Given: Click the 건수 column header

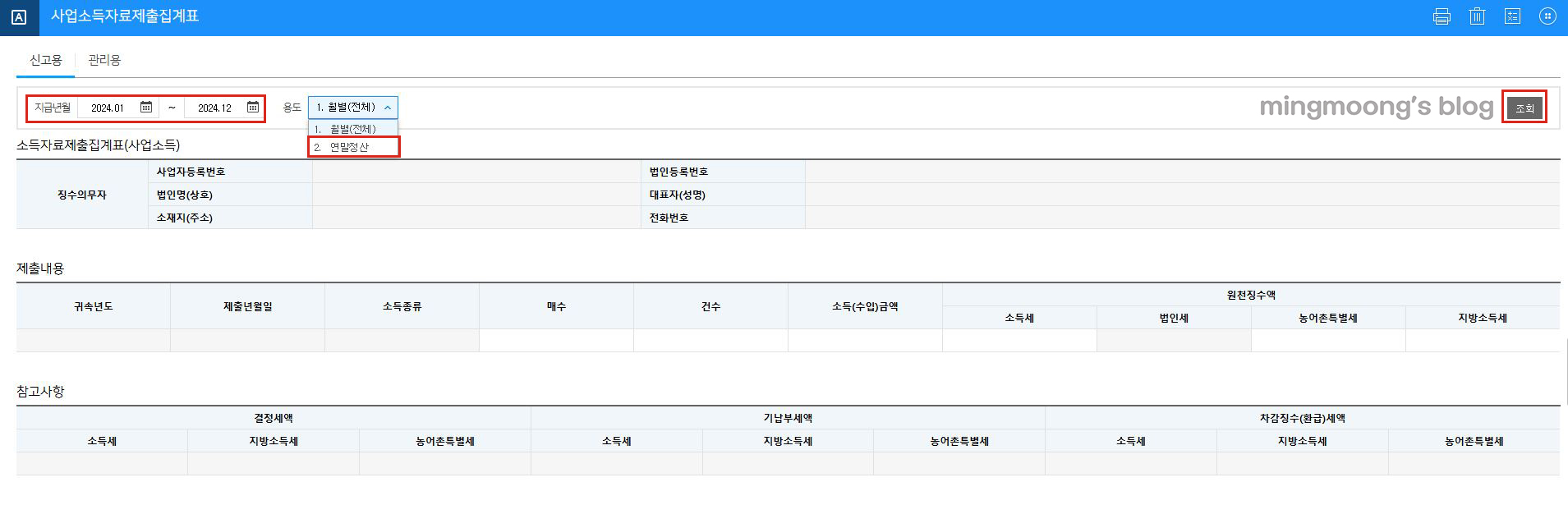Looking at the screenshot, I should [x=710, y=306].
